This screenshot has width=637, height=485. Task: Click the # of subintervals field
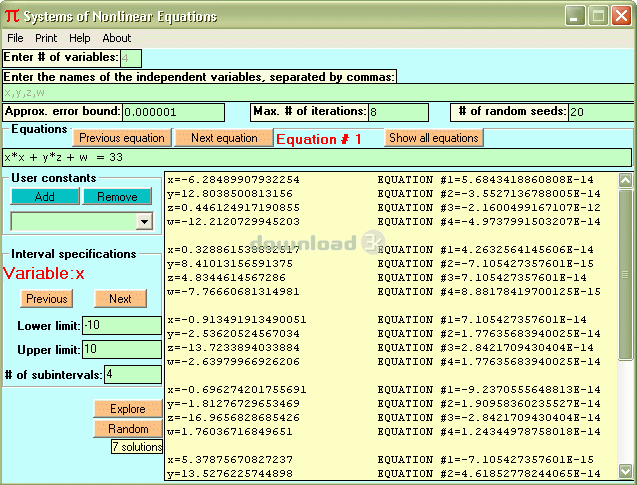(x=133, y=375)
